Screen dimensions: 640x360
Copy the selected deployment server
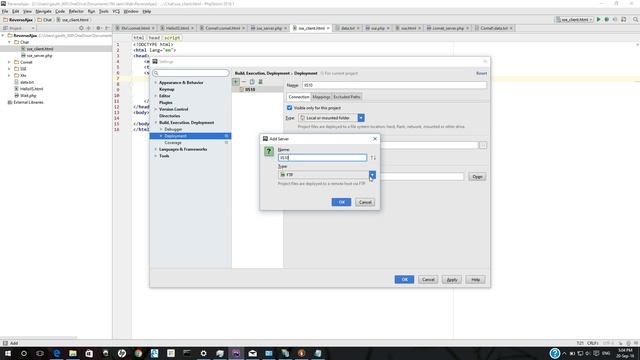click(x=252, y=82)
